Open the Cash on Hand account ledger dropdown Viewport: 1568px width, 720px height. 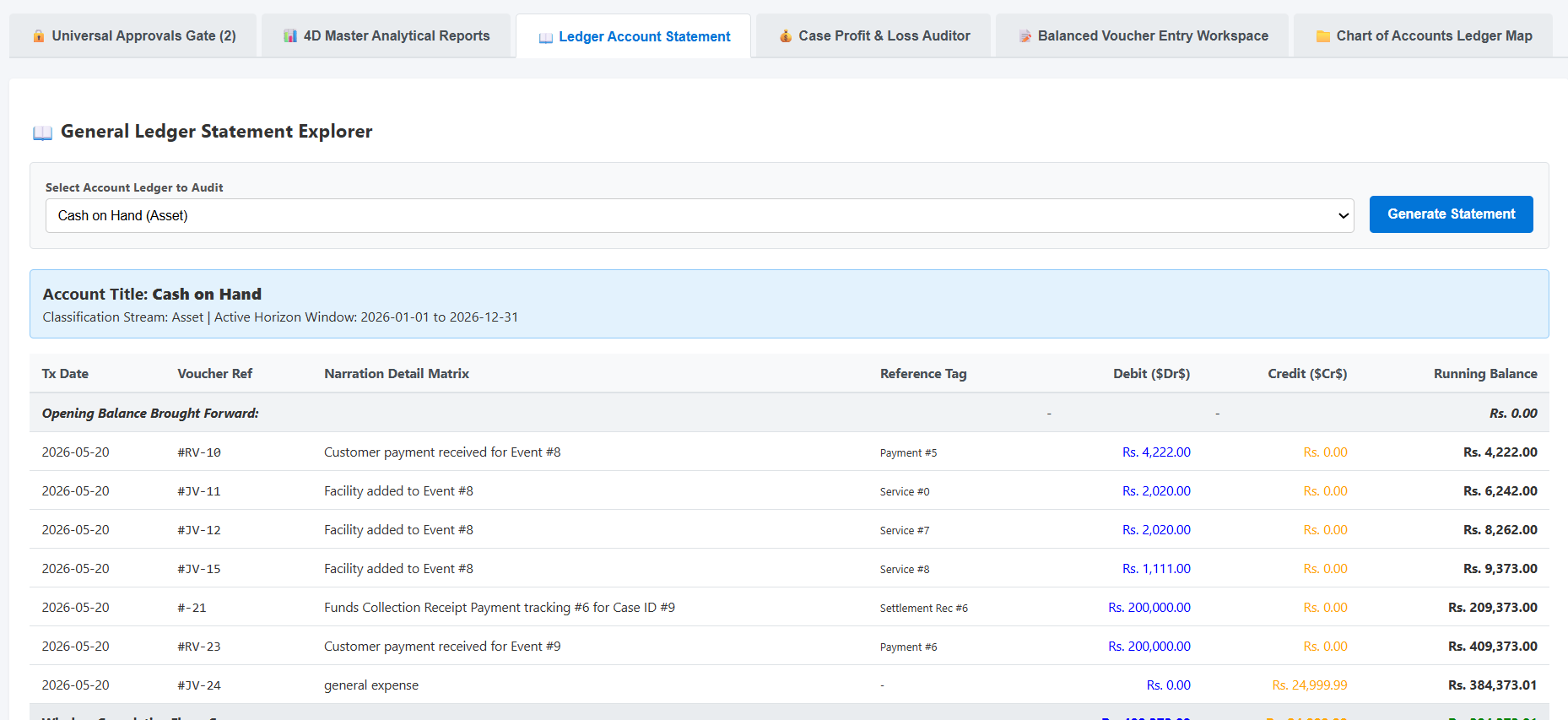(x=700, y=215)
